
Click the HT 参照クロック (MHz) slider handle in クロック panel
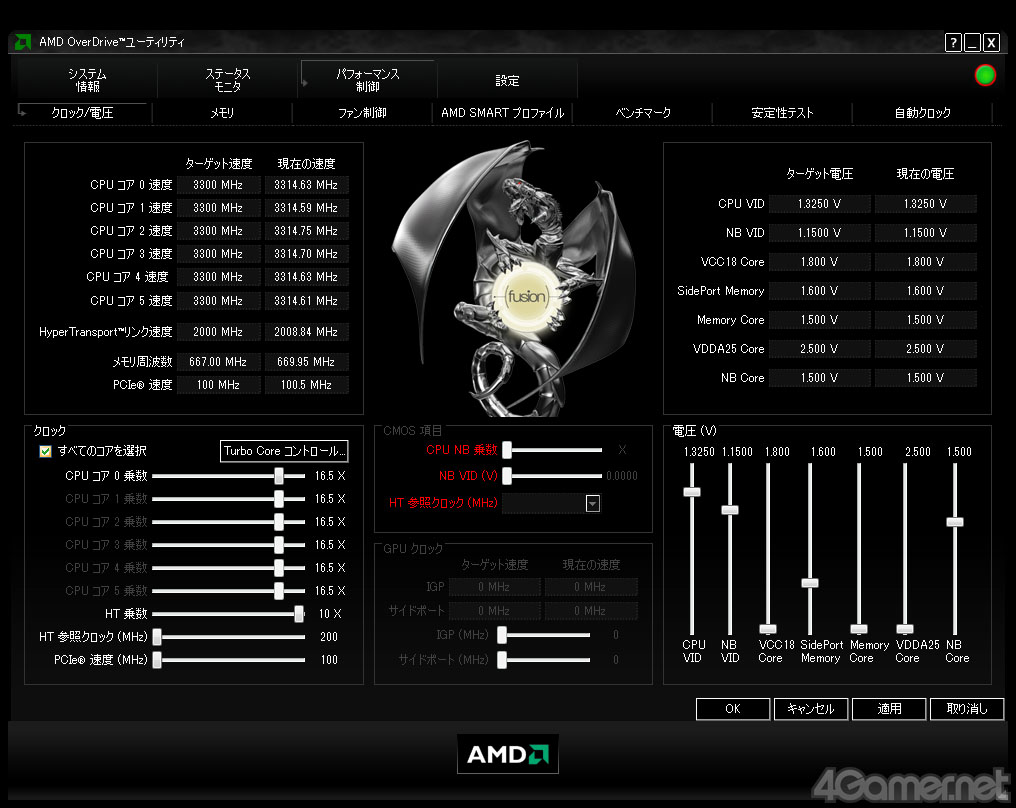[x=157, y=637]
